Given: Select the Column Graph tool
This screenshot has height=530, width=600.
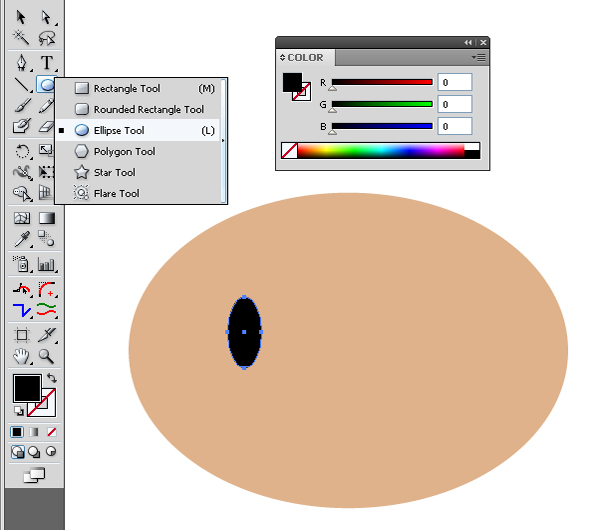Looking at the screenshot, I should [x=46, y=264].
